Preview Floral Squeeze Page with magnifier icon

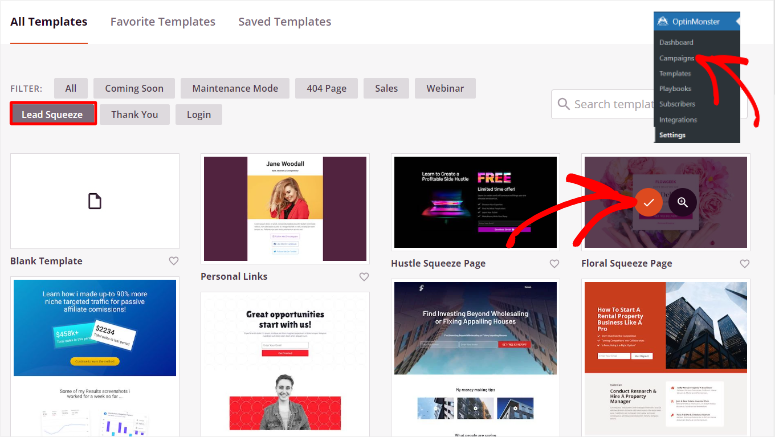coord(683,202)
